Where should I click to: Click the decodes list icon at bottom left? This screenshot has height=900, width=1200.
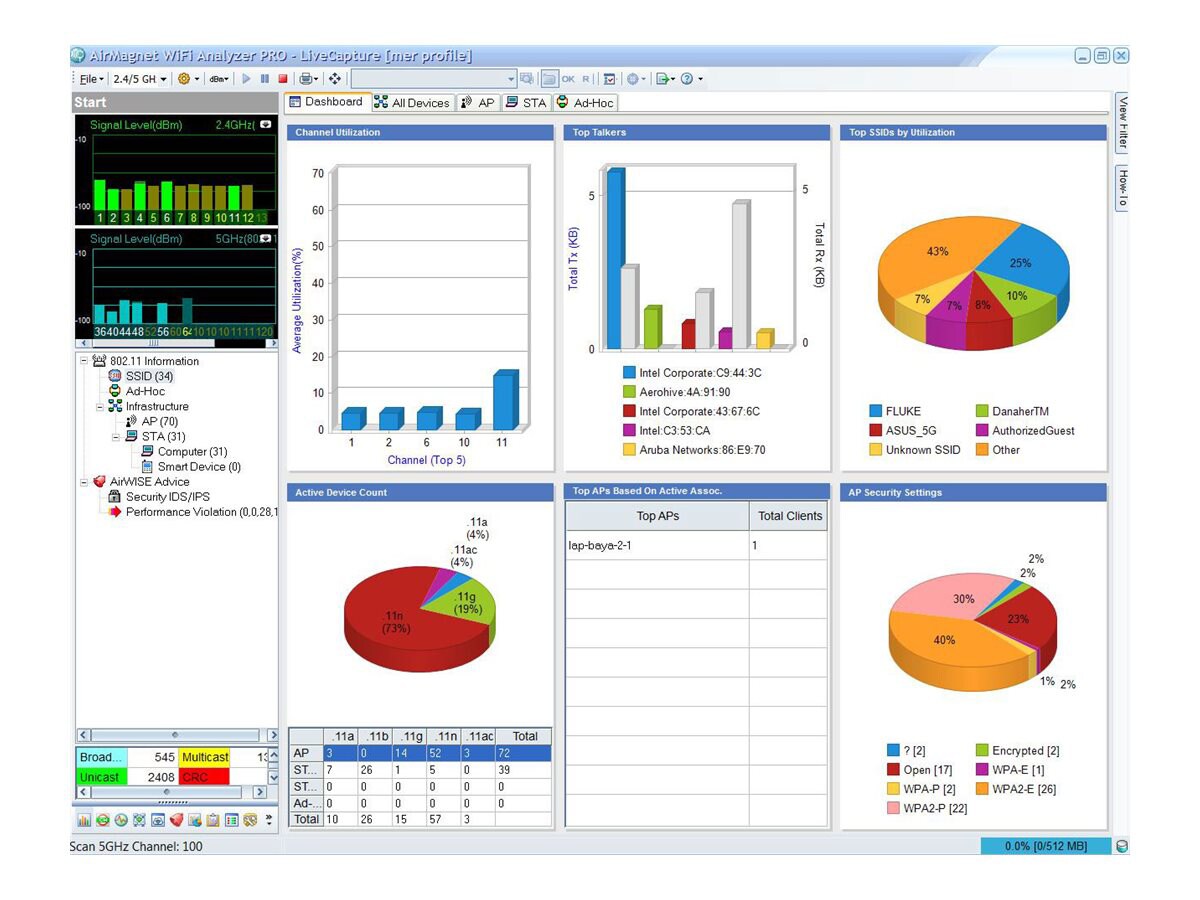(x=231, y=820)
